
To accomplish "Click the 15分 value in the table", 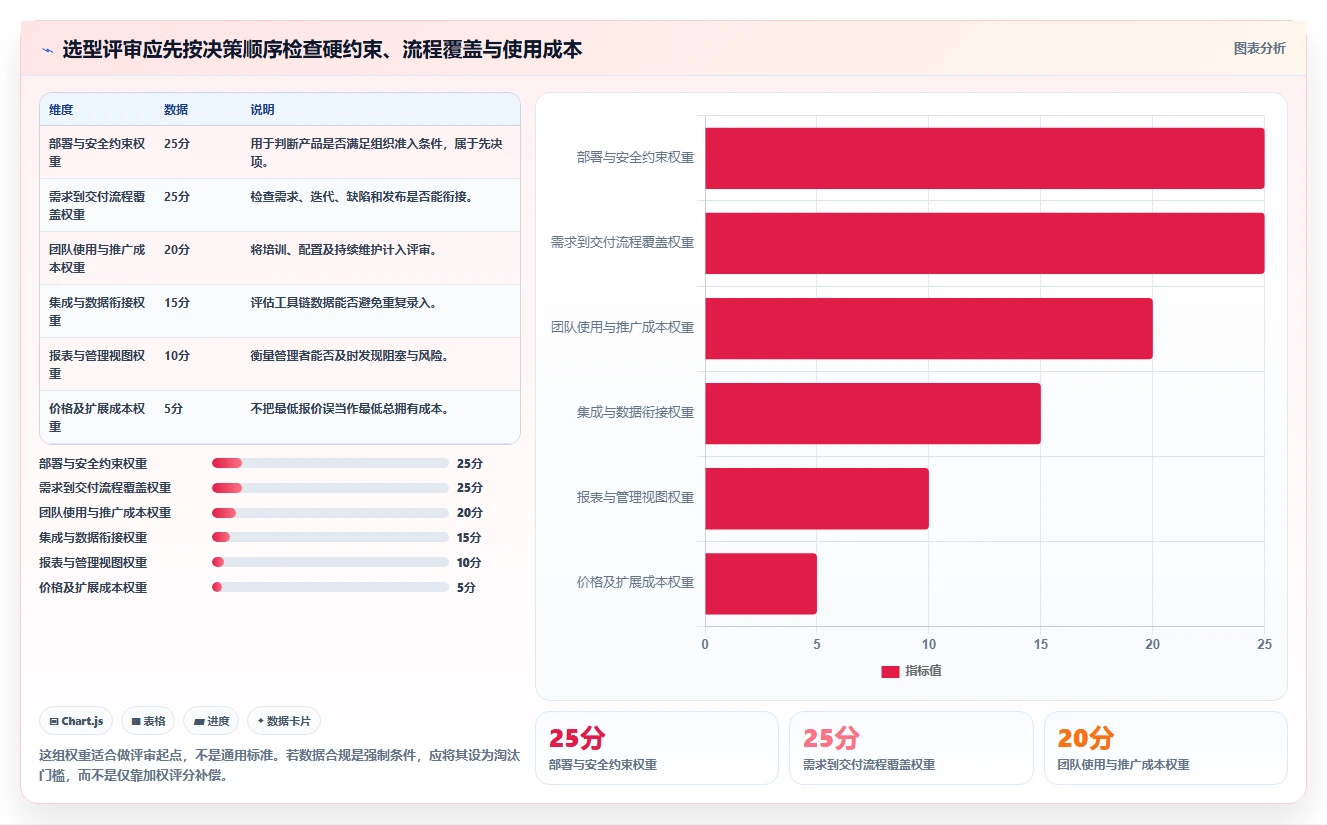I will (x=177, y=302).
